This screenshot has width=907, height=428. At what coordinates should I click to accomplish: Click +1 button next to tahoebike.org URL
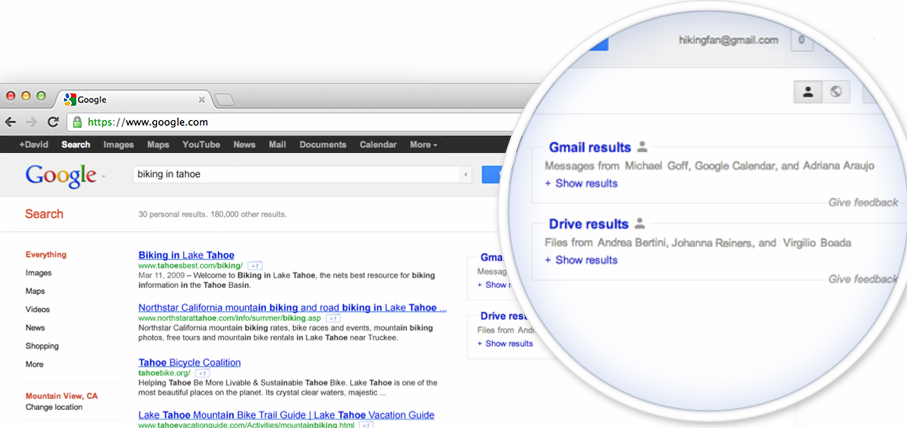click(202, 374)
